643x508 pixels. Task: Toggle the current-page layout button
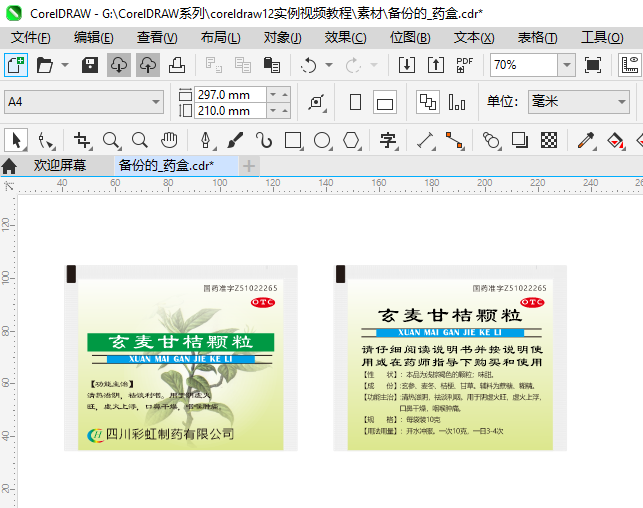pos(457,102)
